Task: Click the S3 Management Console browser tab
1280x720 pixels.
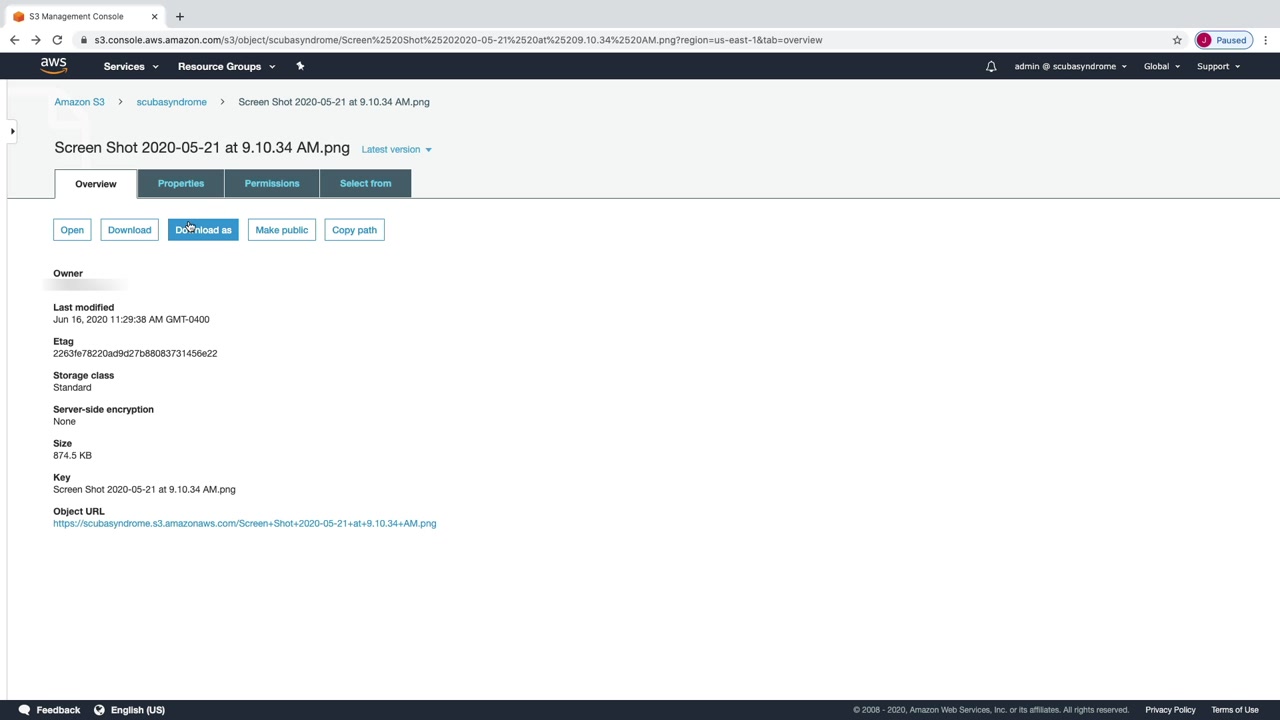Action: [x=84, y=16]
